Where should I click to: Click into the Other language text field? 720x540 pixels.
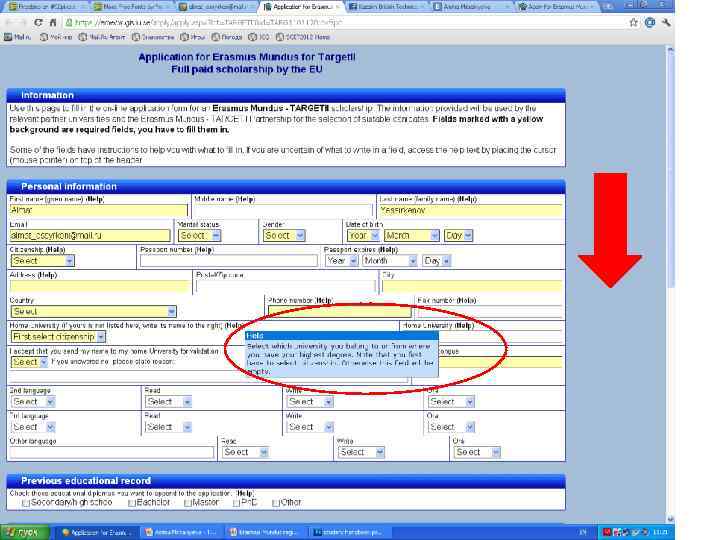click(x=112, y=452)
